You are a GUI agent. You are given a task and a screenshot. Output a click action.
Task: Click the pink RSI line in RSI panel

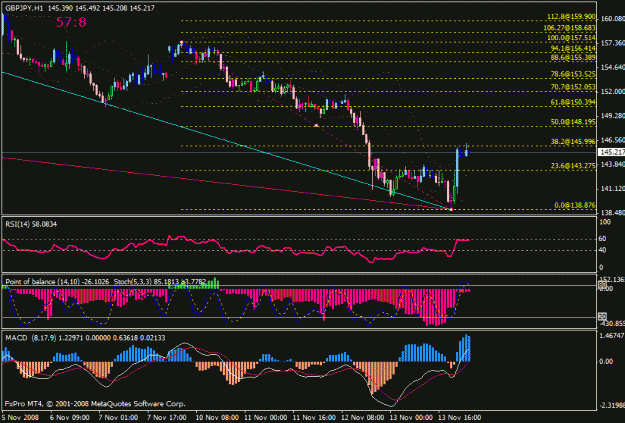coord(235,249)
